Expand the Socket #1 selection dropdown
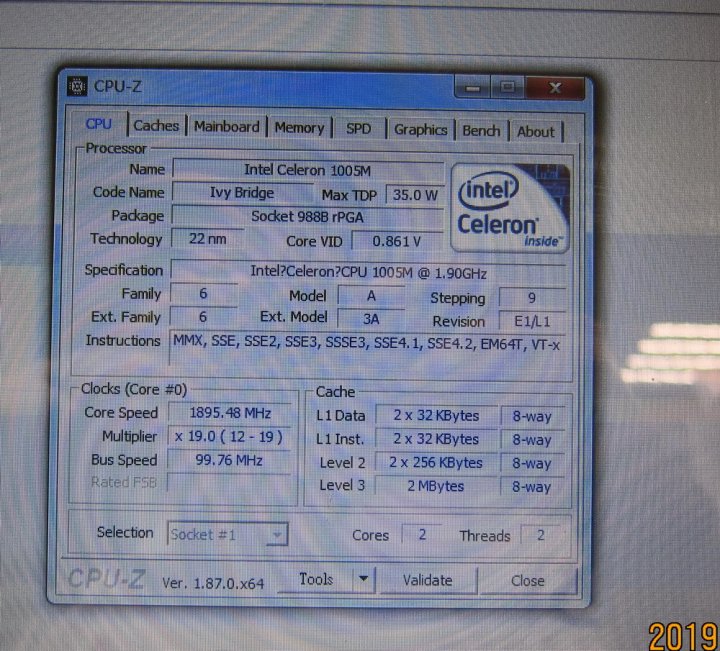Screen dimensions: 720x651 [228, 534]
